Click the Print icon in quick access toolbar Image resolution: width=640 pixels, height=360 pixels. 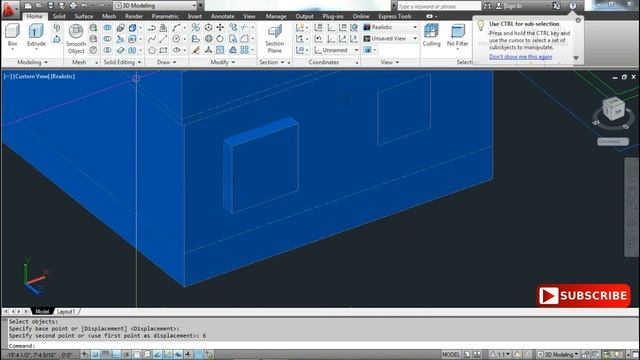pyautogui.click(x=73, y=5)
